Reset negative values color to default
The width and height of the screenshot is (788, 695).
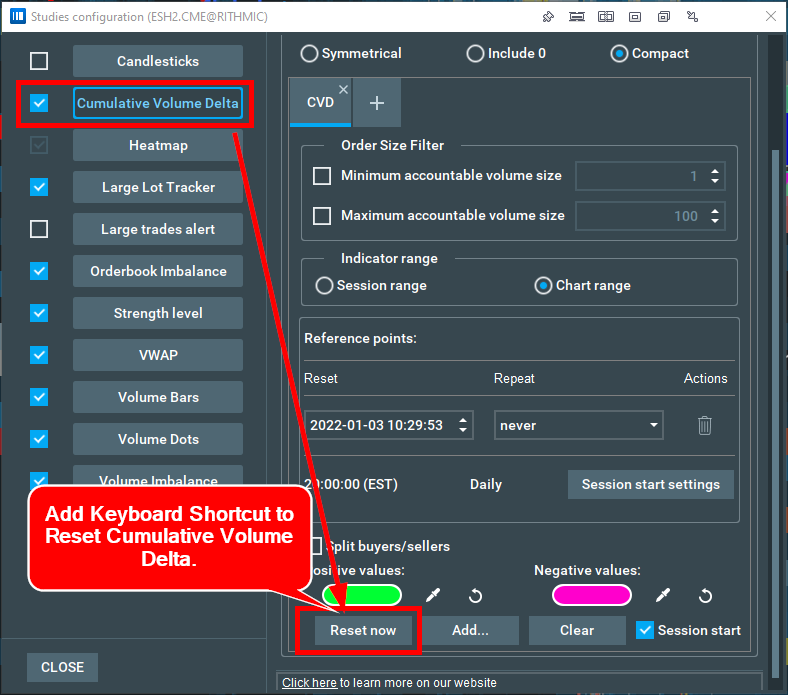[705, 595]
